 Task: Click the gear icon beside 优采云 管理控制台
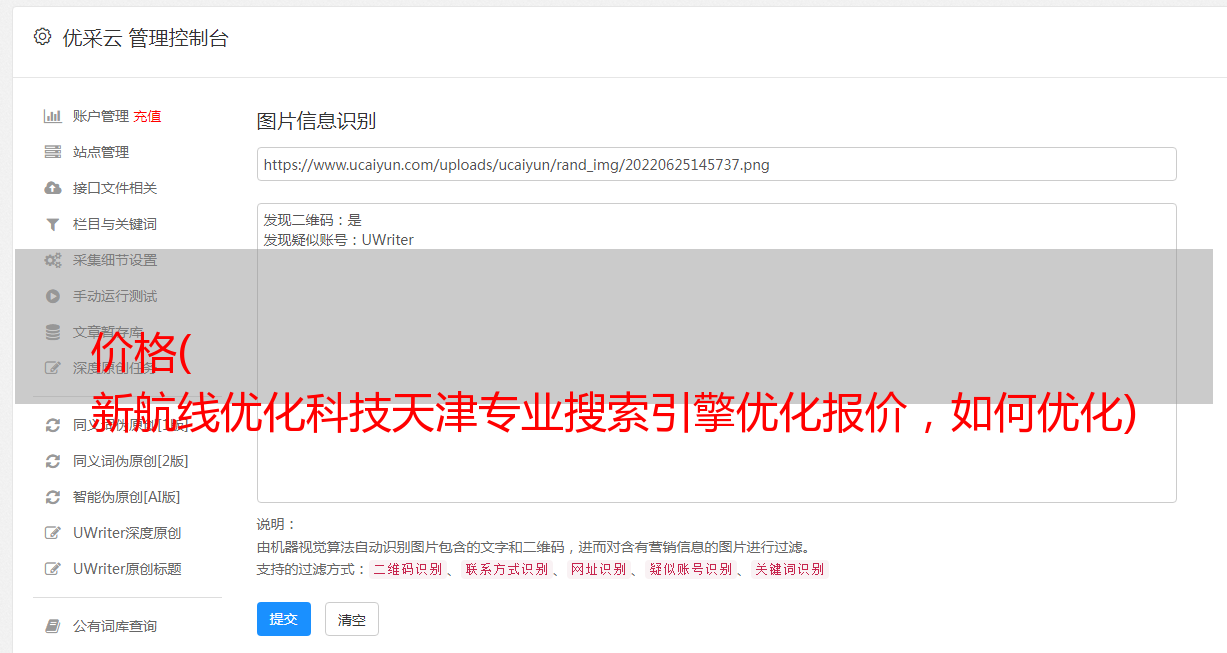click(x=42, y=37)
